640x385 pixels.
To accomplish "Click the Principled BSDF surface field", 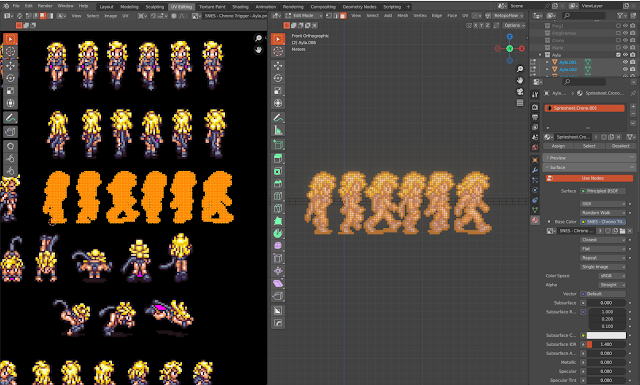I will 603,191.
